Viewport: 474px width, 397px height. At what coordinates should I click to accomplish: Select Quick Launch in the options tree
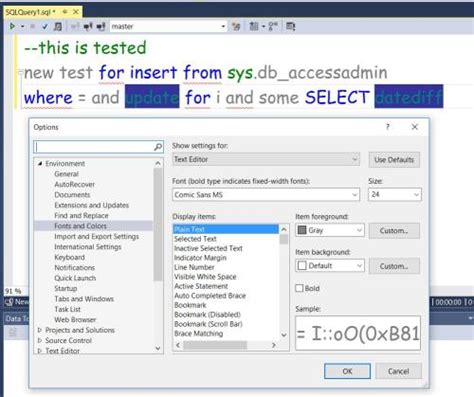75,278
